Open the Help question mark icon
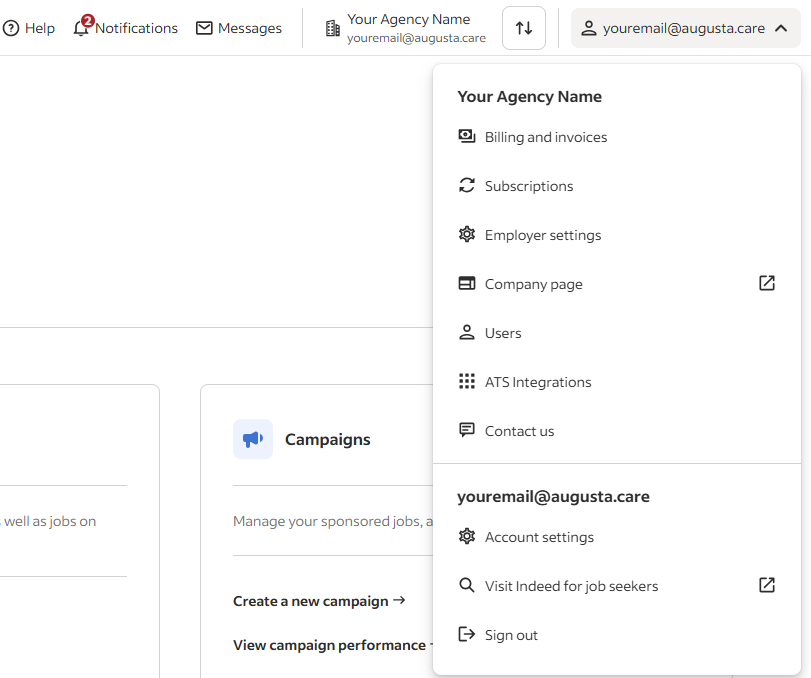 point(10,27)
